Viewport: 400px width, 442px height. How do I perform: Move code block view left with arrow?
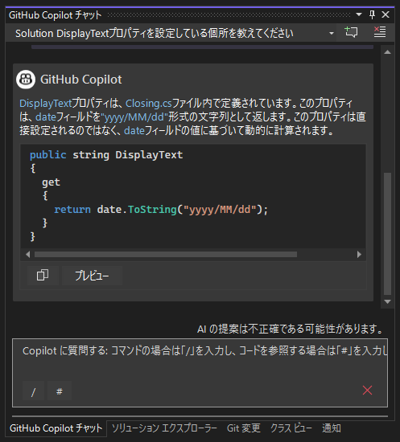point(28,254)
